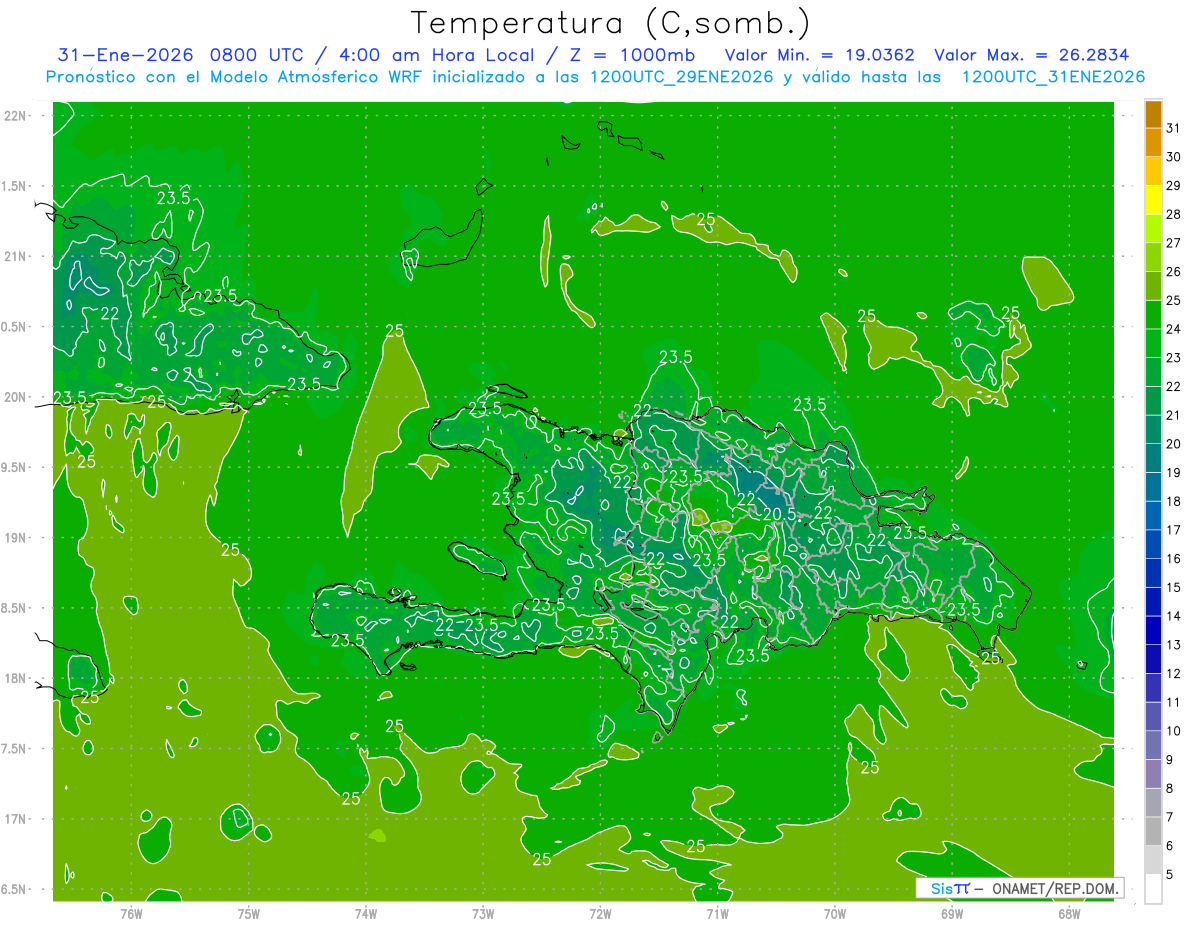Click colorbar scale label '5'

click(1170, 875)
